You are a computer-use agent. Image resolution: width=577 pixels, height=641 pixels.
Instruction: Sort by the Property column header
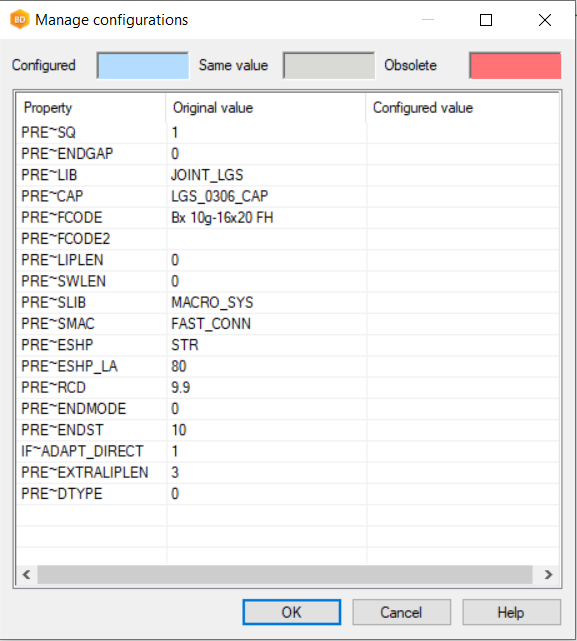point(91,108)
